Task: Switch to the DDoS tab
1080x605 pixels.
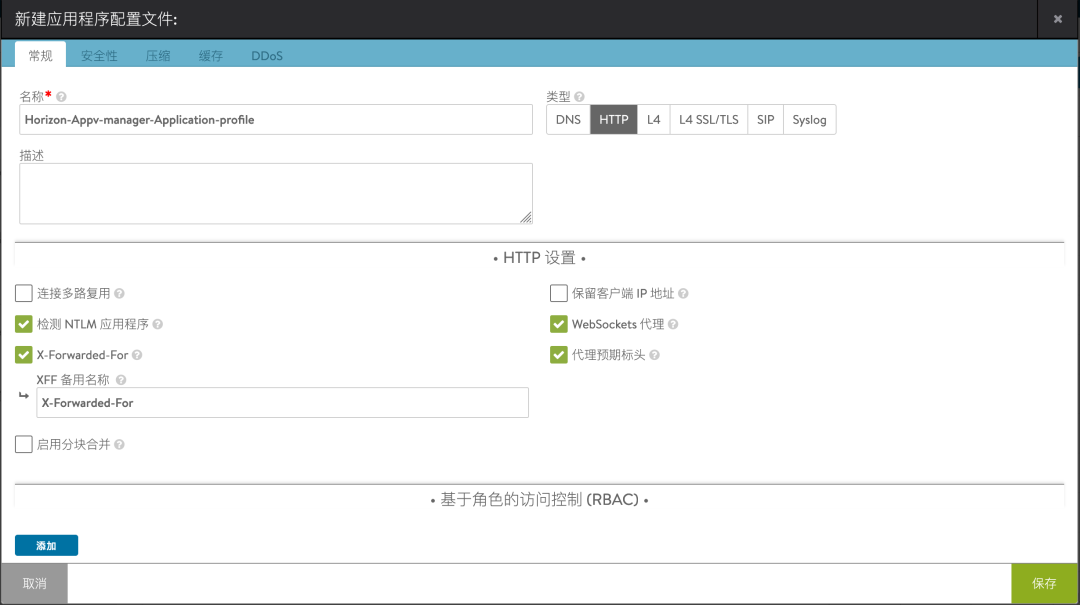Action: pos(267,56)
